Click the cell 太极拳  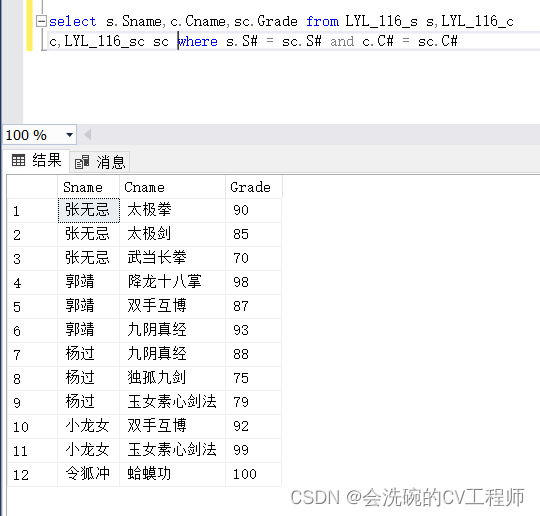(173, 210)
